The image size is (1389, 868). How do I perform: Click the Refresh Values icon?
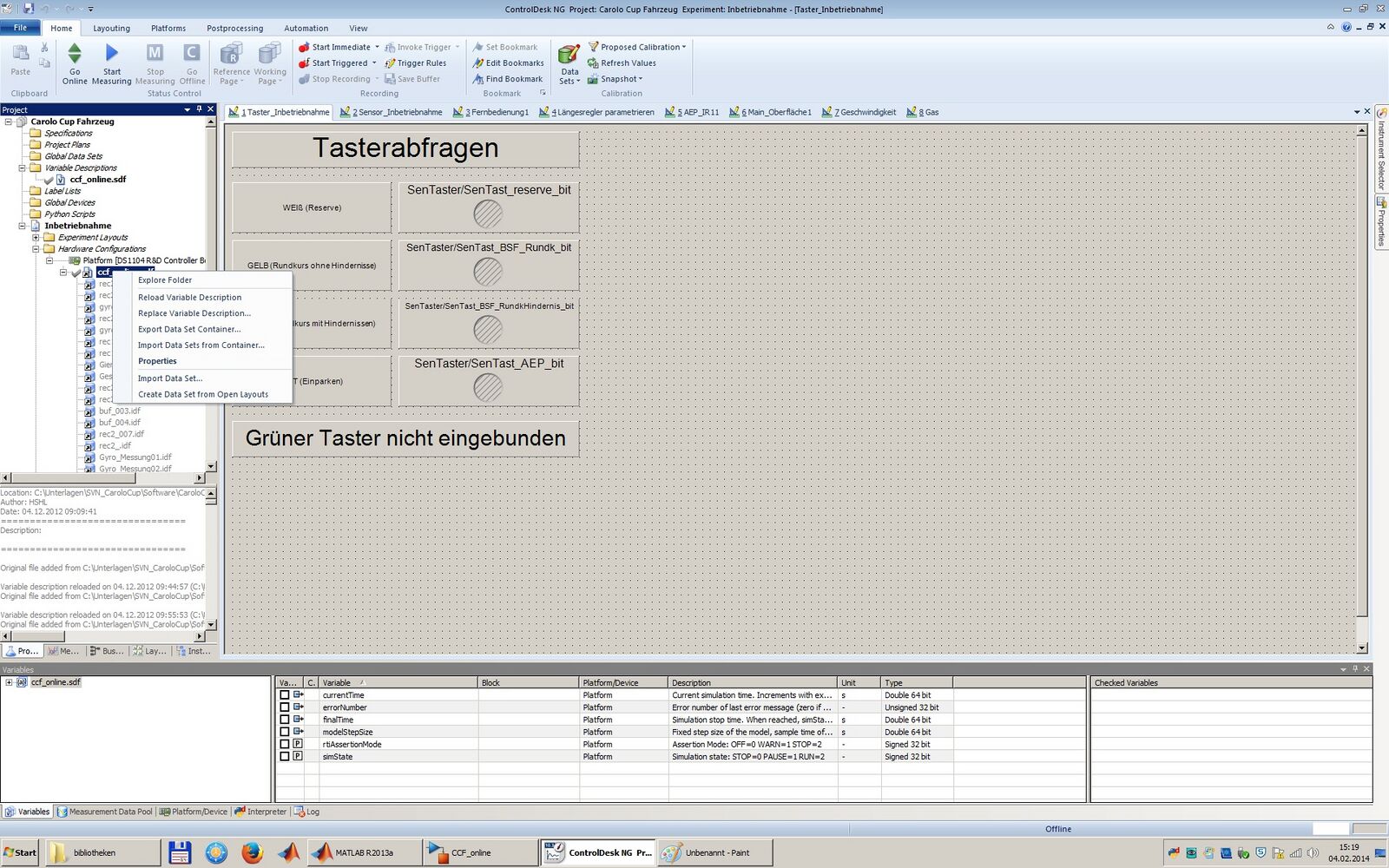click(593, 63)
